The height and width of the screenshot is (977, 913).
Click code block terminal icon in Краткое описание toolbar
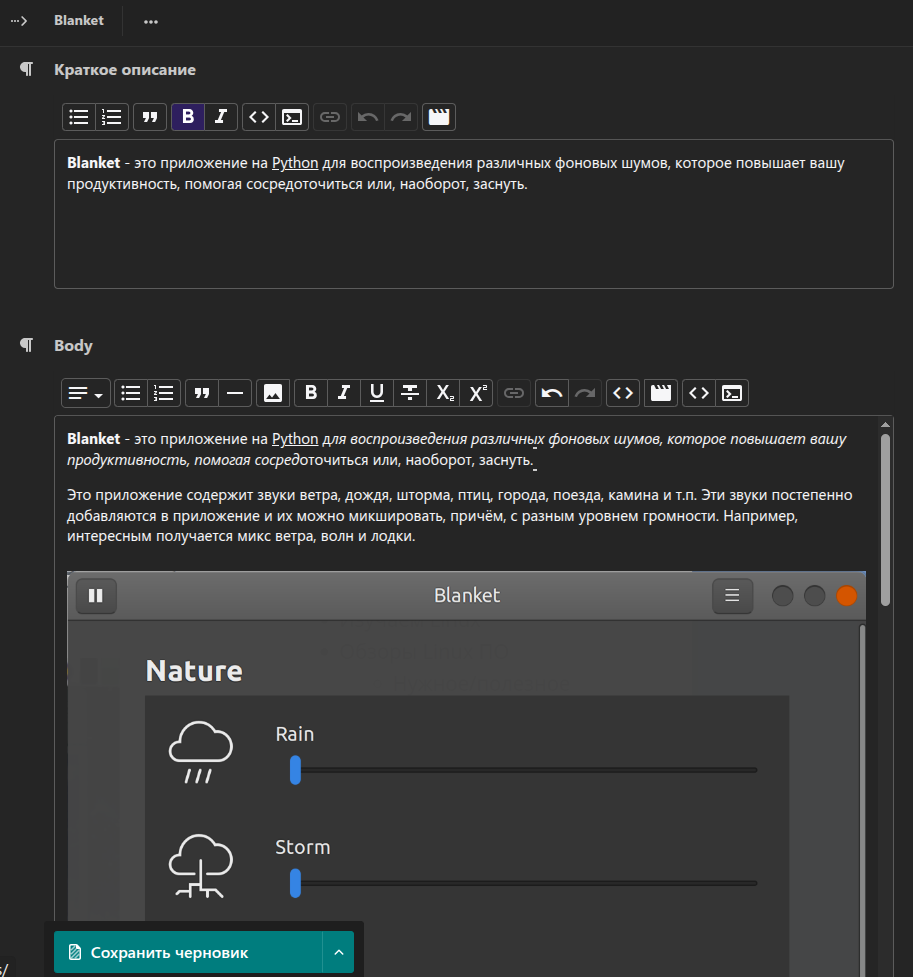292,117
